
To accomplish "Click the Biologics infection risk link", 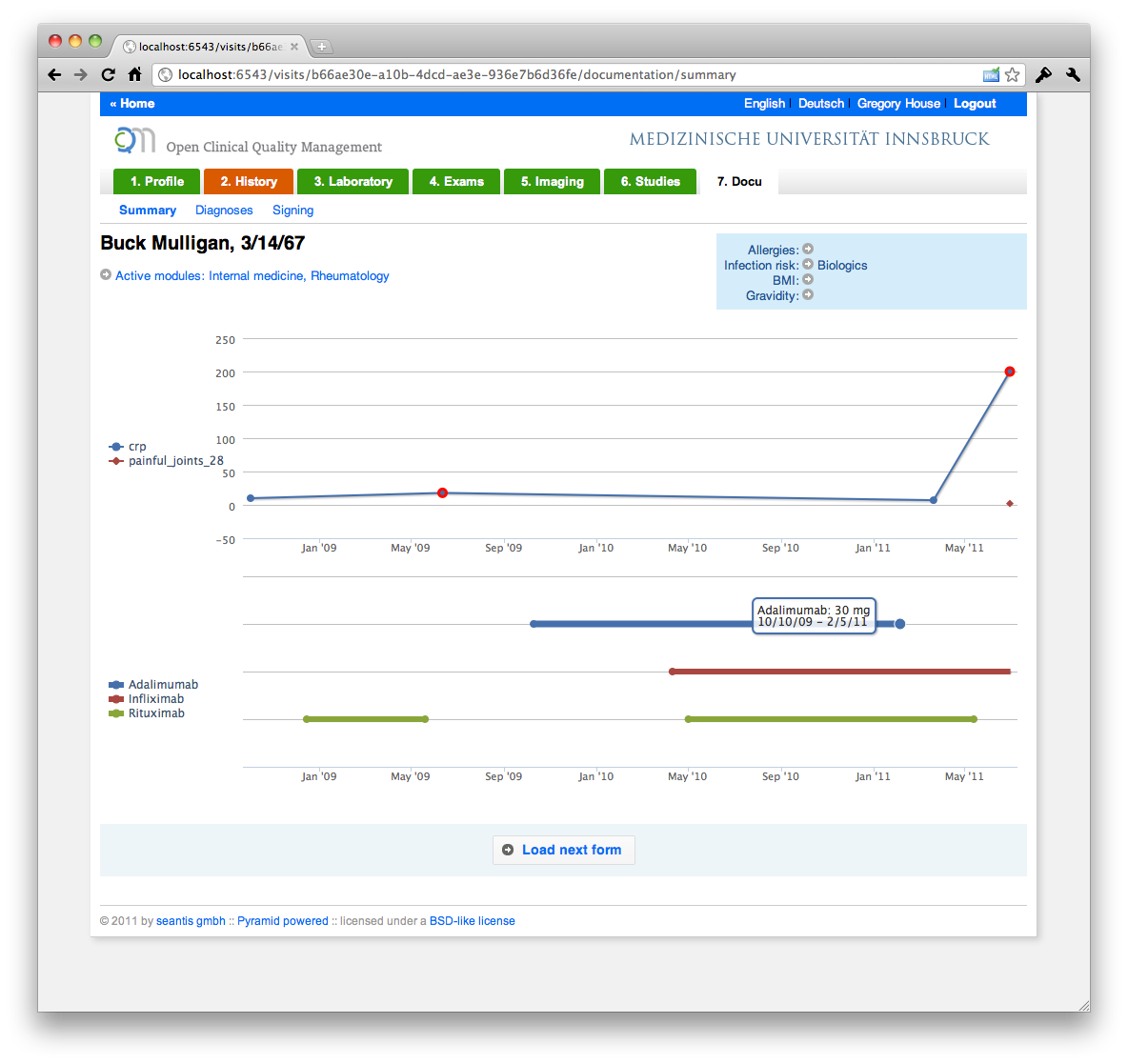I will click(x=842, y=266).
